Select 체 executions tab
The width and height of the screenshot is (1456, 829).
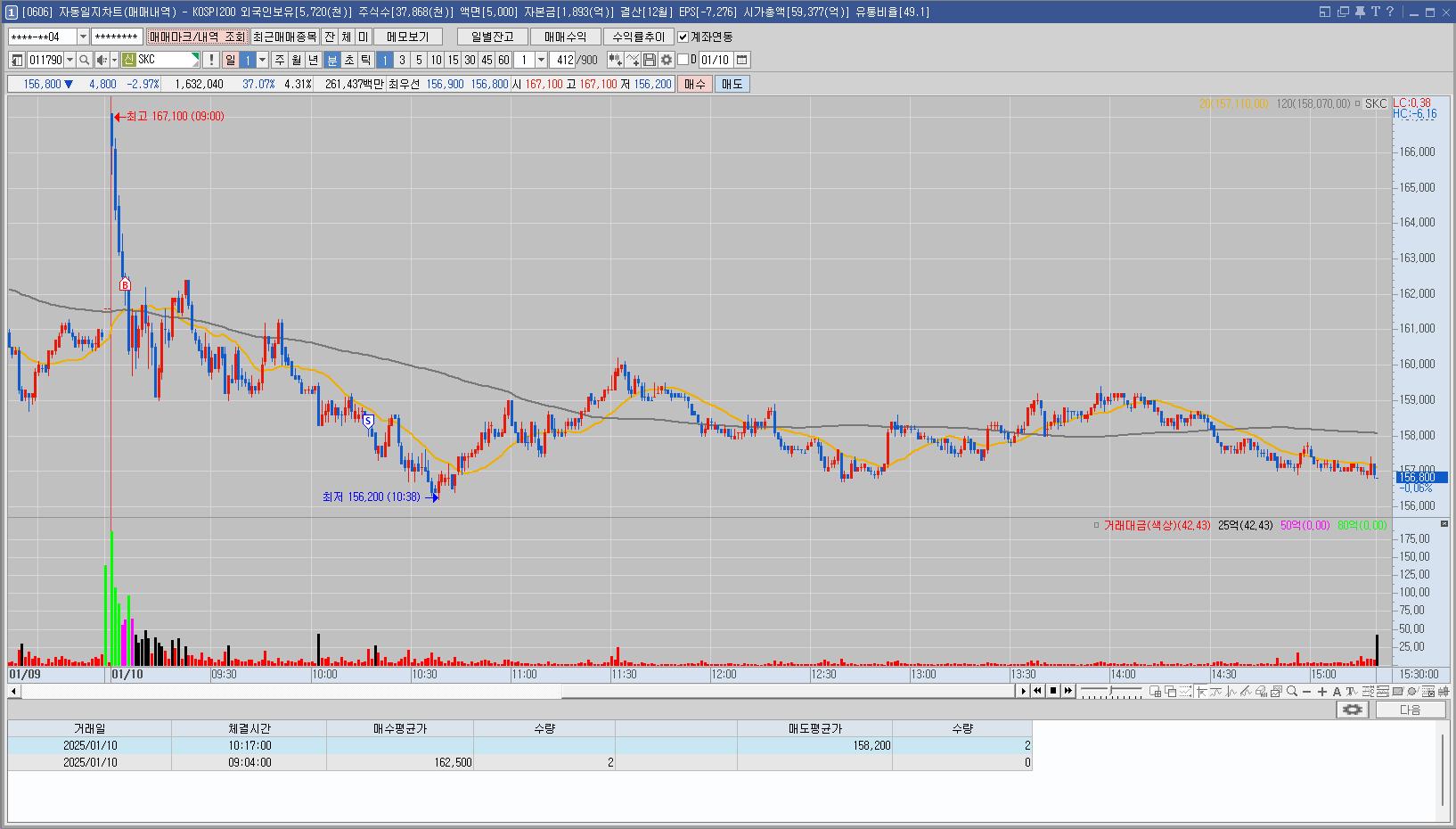347,37
